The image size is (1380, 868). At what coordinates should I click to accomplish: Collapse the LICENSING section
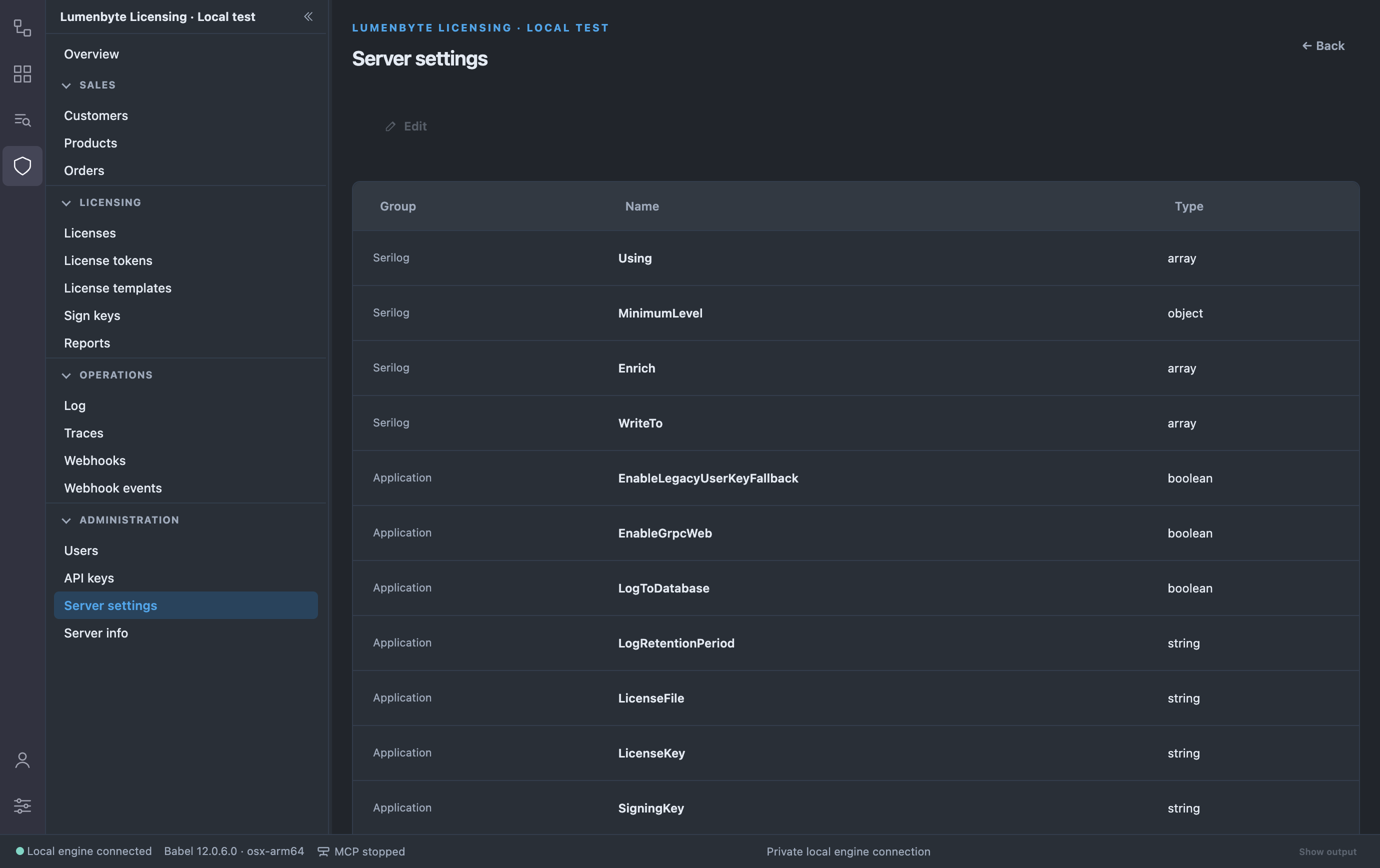[66, 203]
